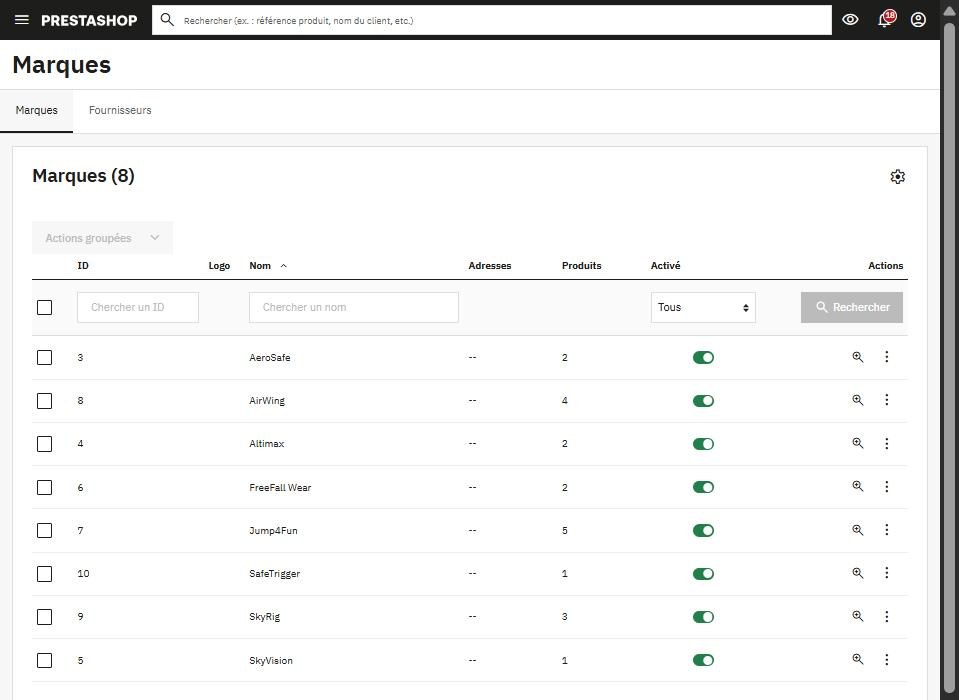The width and height of the screenshot is (959, 700).
Task: Open more actions menu for AeroSafe
Action: tap(887, 356)
